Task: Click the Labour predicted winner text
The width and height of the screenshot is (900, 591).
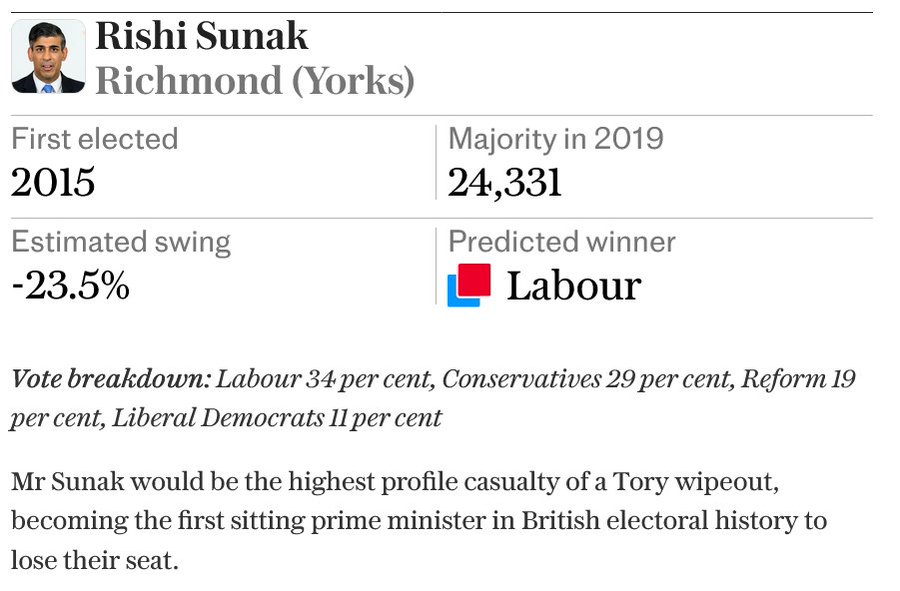Action: (573, 286)
